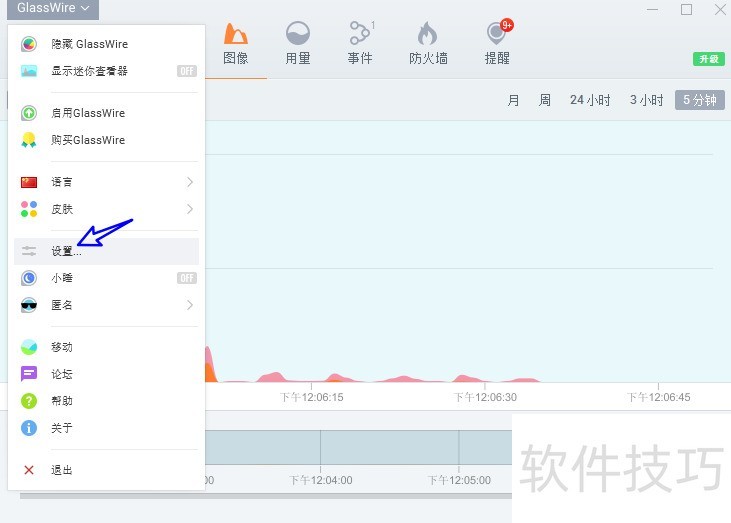Click the 下午12:05:00 timeline slider marker
Viewport: 731px width, 523px height.
459,480
